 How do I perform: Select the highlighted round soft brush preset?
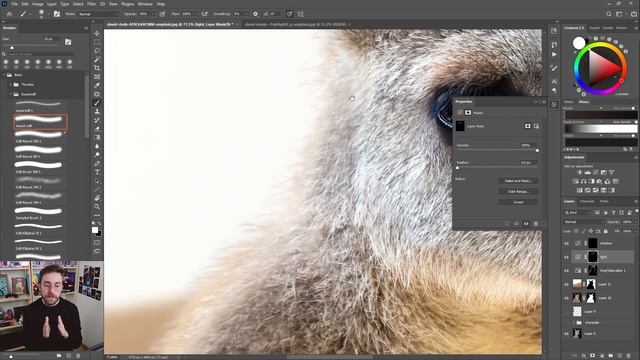pos(40,122)
